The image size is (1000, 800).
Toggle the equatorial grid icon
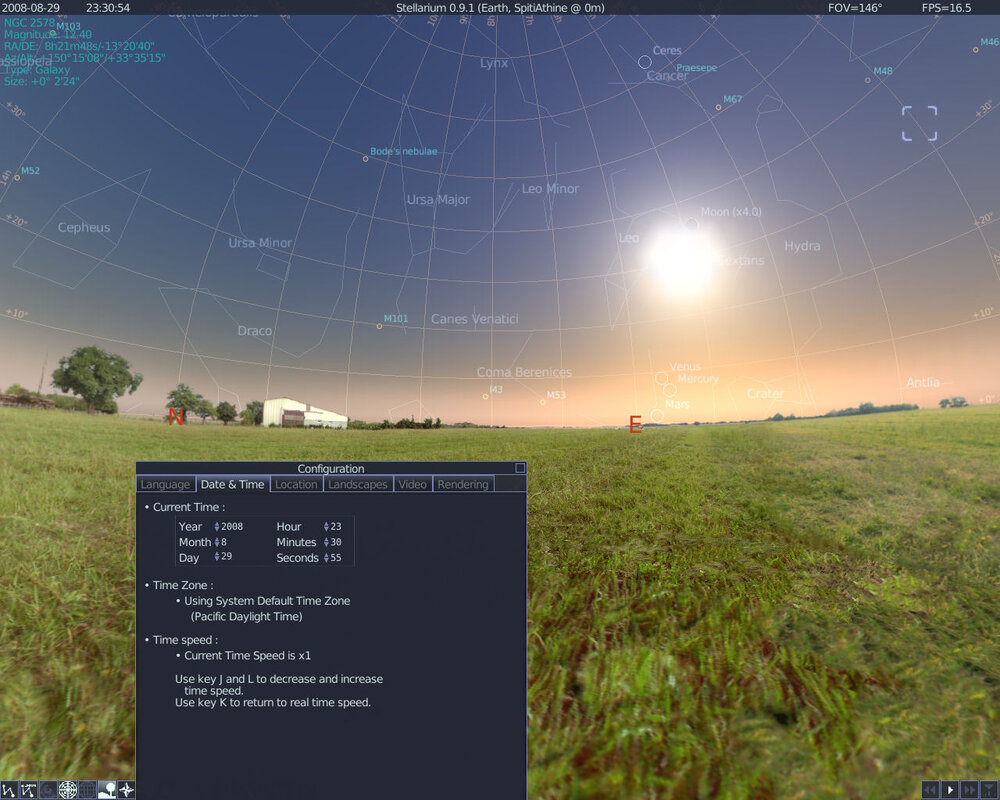pyautogui.click(x=87, y=790)
